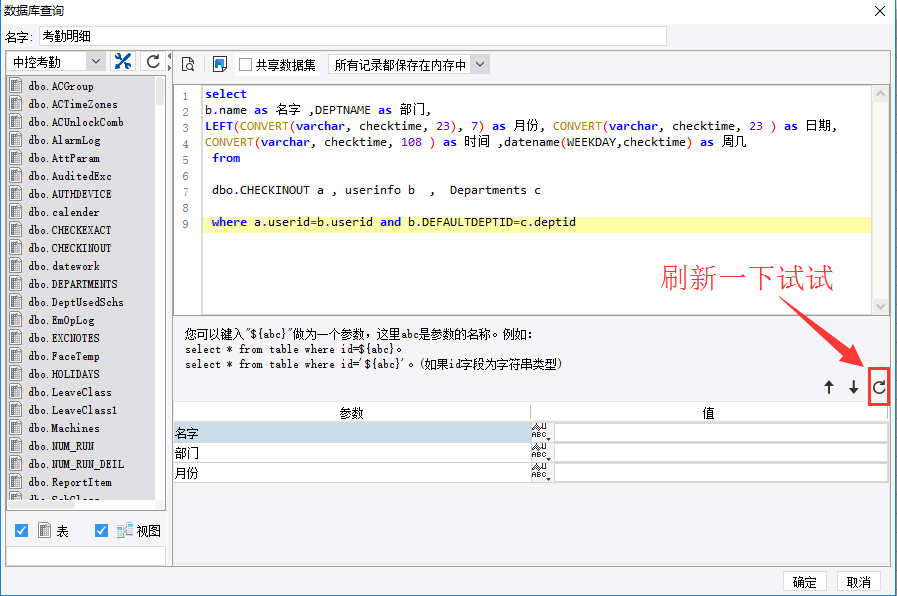Click the save dataset icon

220,64
